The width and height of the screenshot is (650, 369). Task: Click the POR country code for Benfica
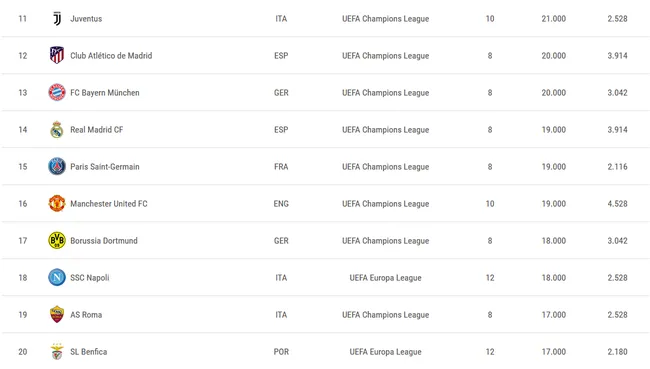click(x=281, y=352)
